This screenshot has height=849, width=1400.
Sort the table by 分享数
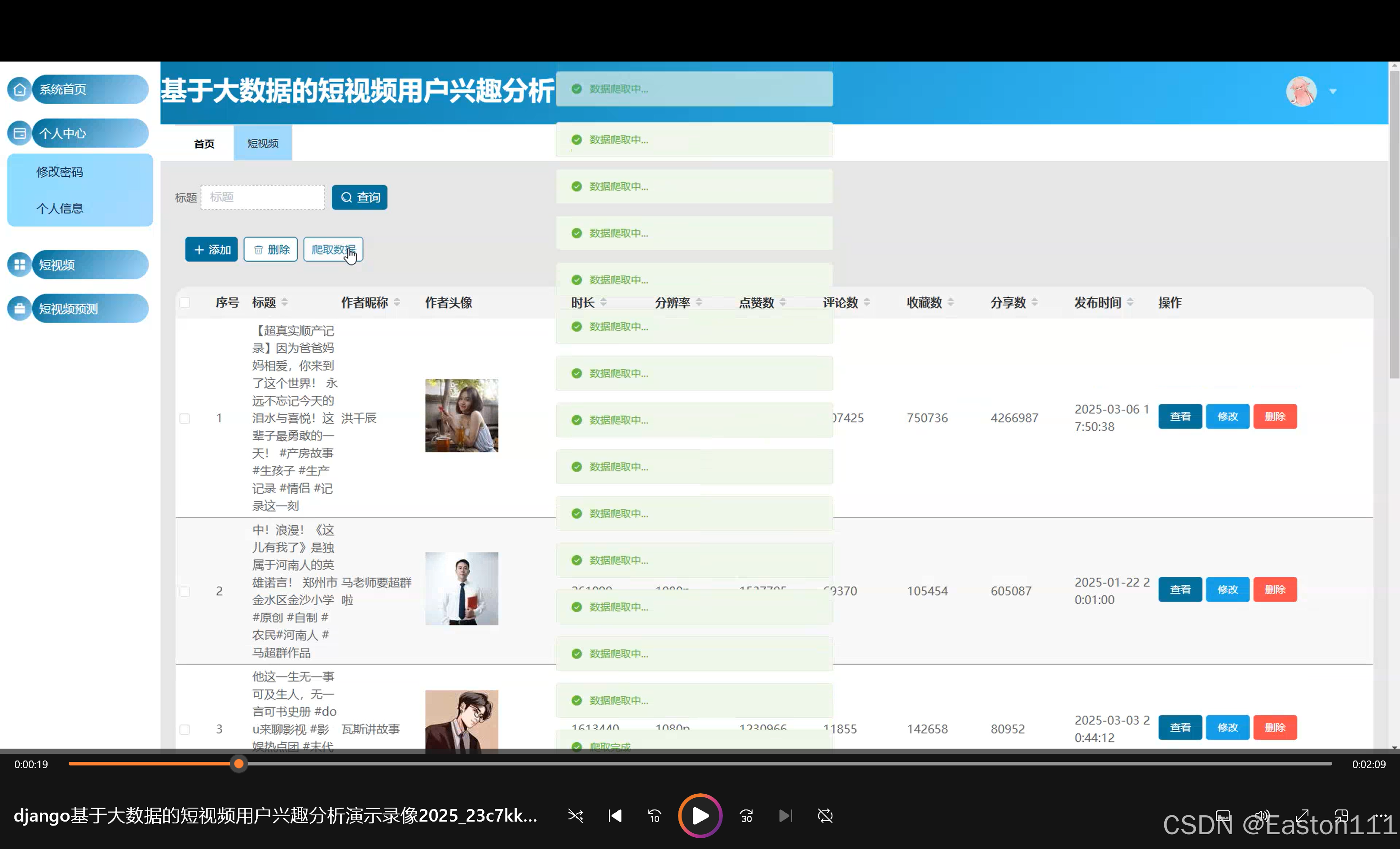click(1035, 302)
